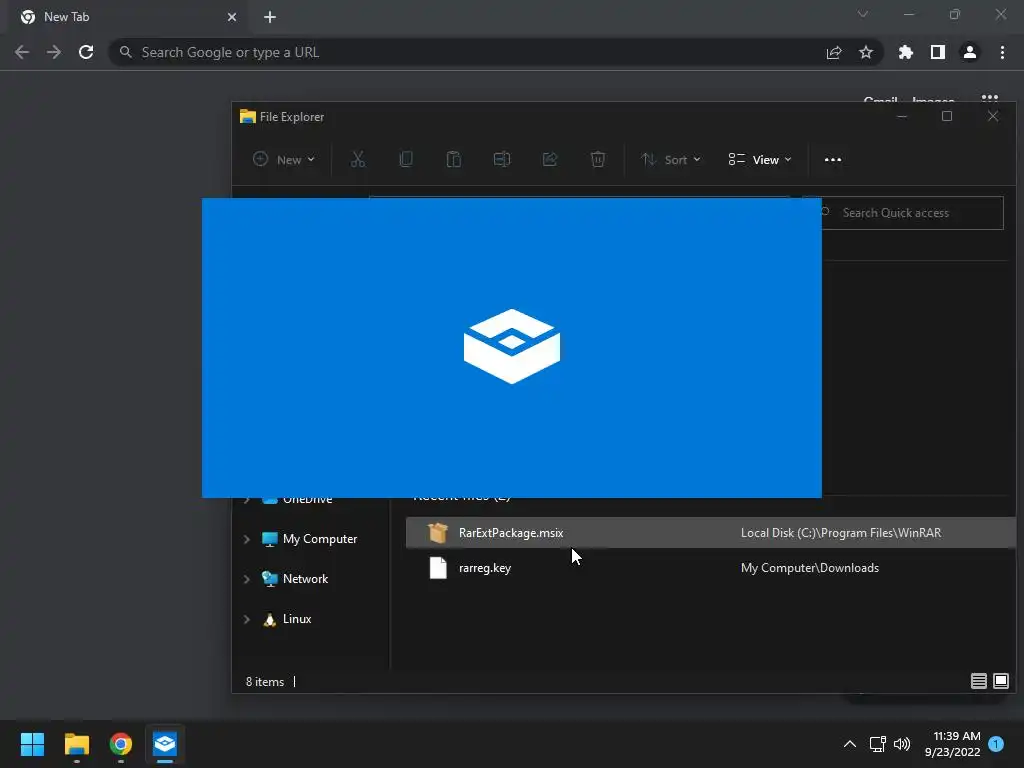Open Chrome from taskbar
This screenshot has height=768, width=1024.
pyautogui.click(x=121, y=744)
